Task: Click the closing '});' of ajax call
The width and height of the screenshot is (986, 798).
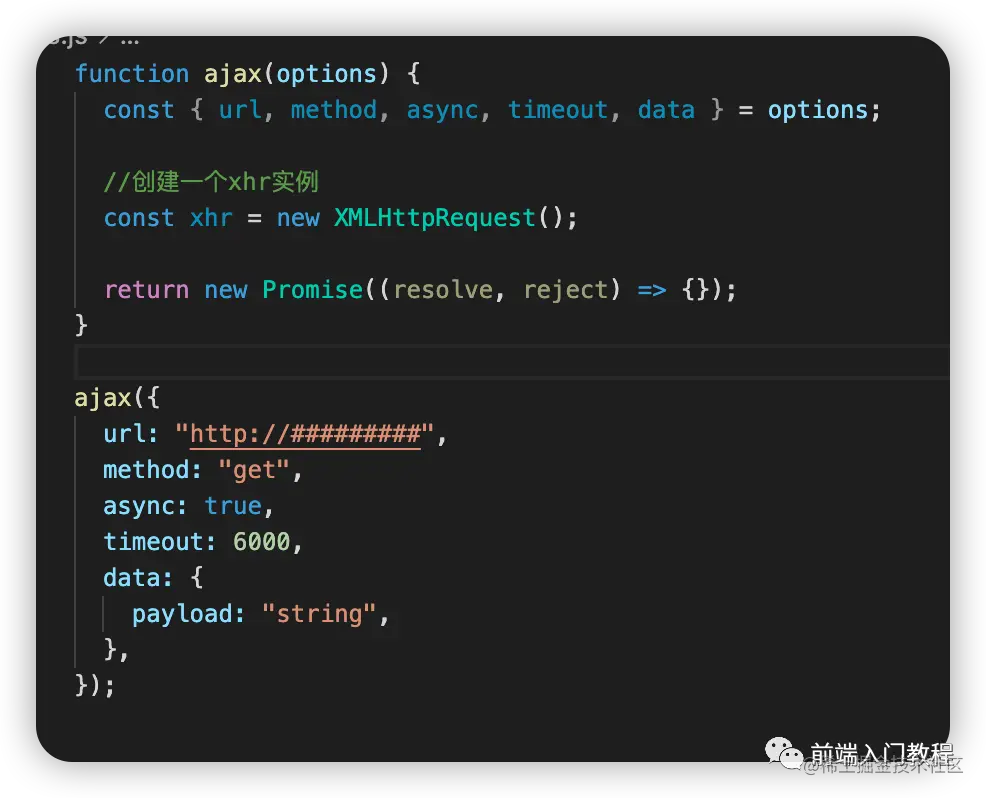Action: point(95,685)
